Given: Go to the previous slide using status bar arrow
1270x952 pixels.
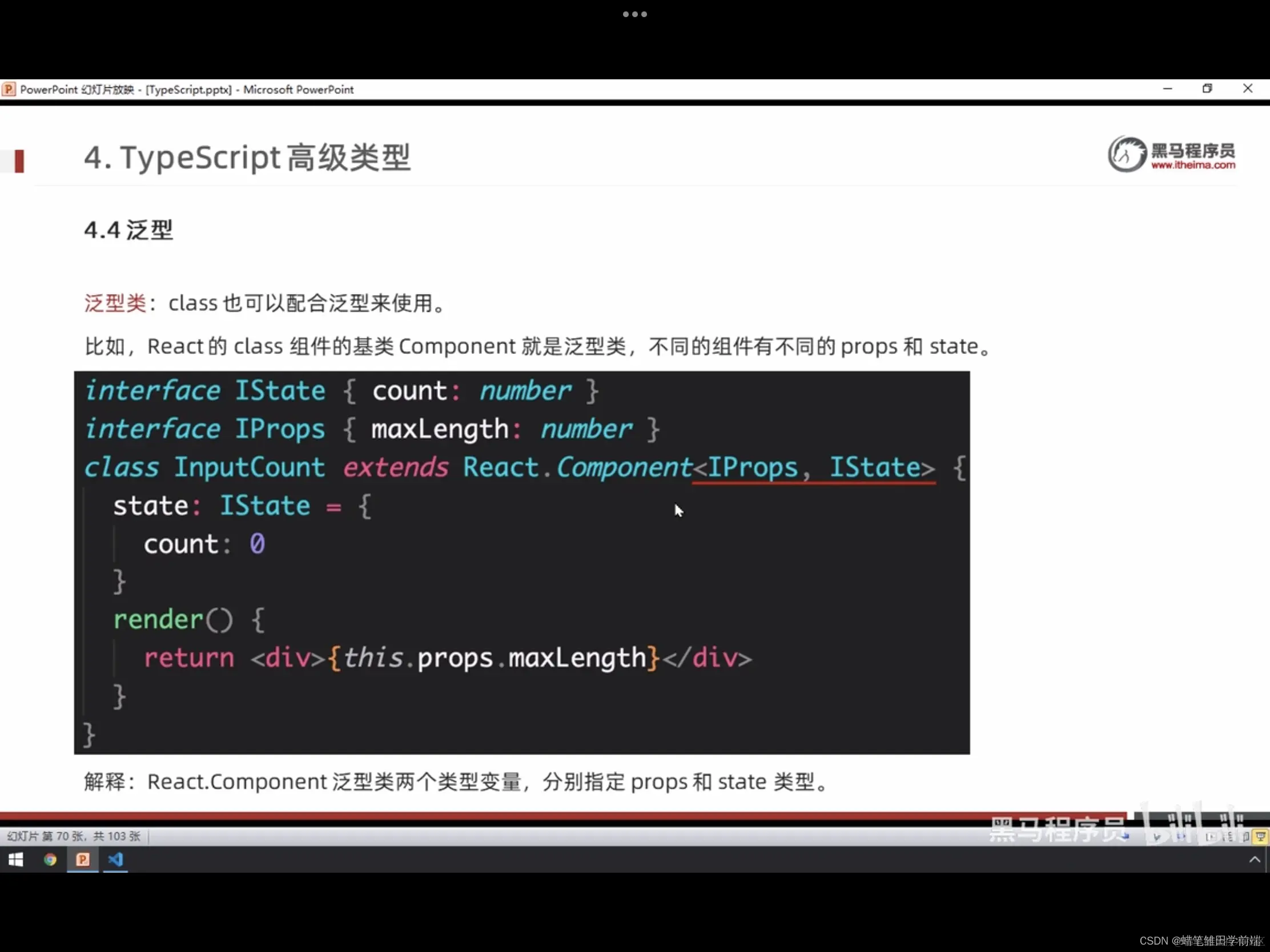Looking at the screenshot, I should 1126,837.
